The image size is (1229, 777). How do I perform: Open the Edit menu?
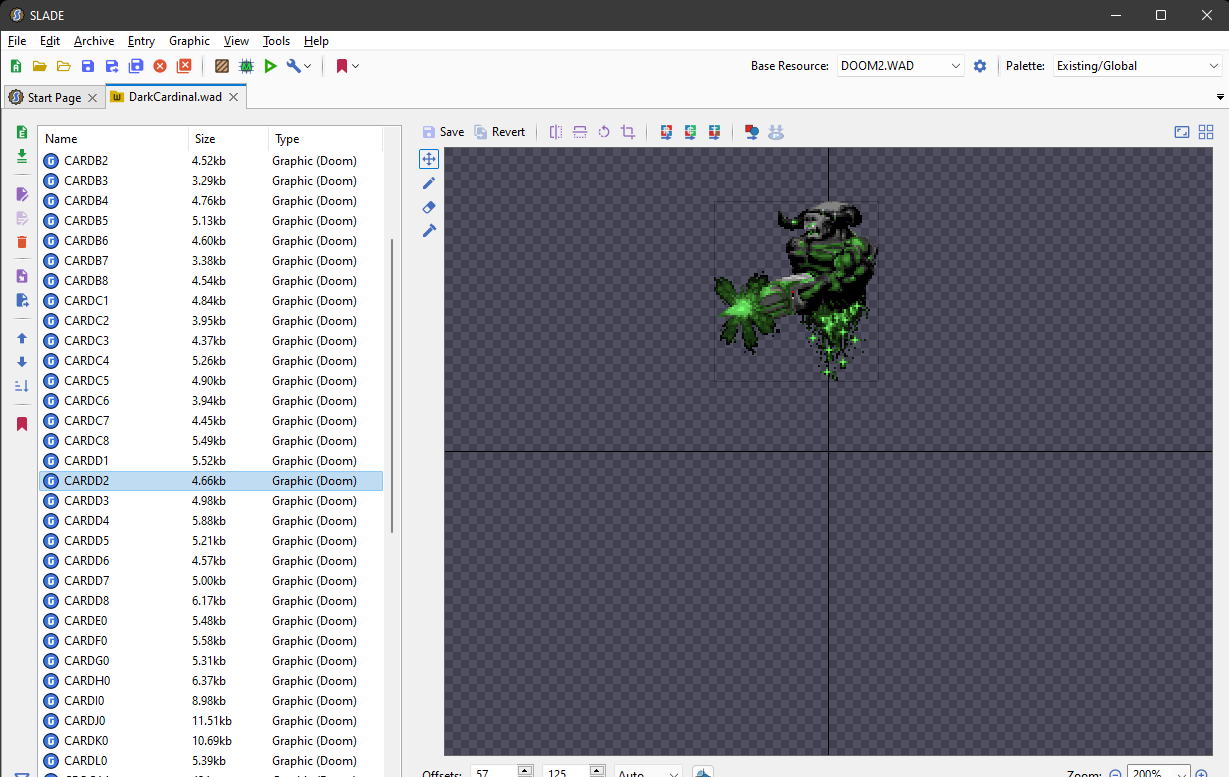(50, 41)
